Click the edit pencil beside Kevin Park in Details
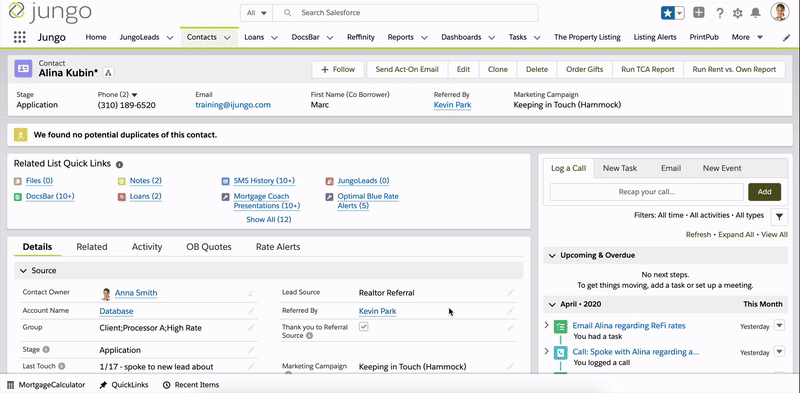This screenshot has width=800, height=393. pos(510,311)
